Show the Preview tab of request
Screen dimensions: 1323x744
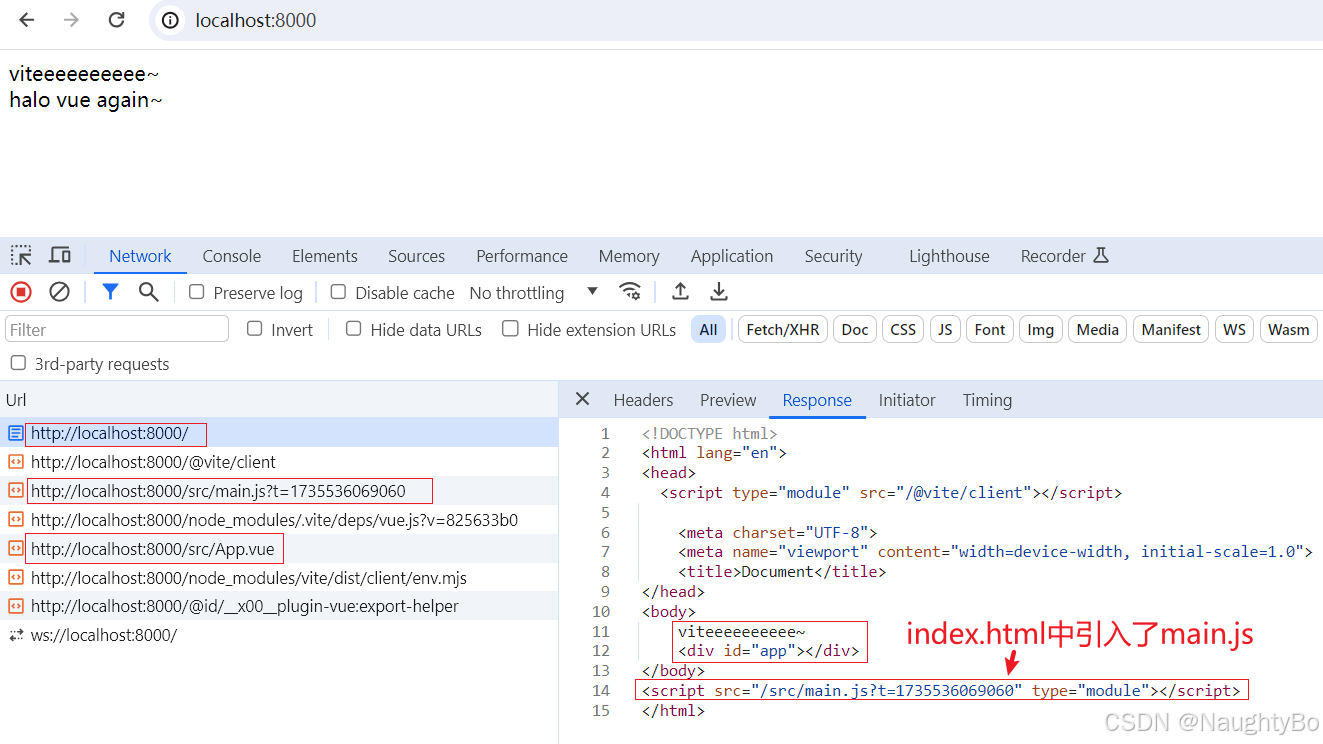click(728, 400)
